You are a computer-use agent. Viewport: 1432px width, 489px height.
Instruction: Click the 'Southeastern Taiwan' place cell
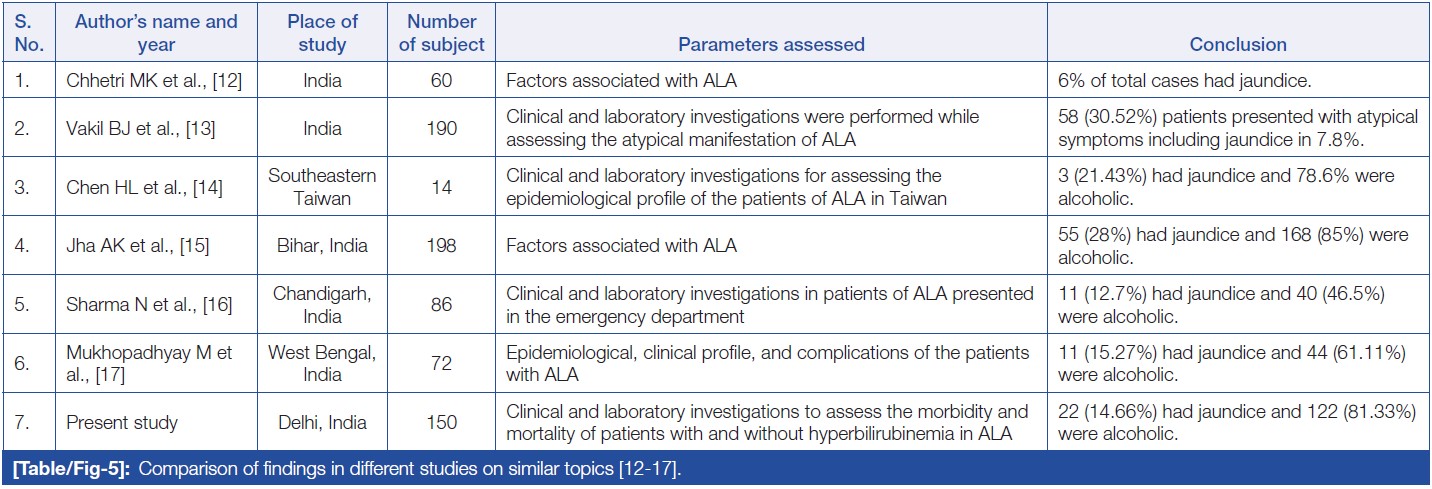tap(323, 187)
